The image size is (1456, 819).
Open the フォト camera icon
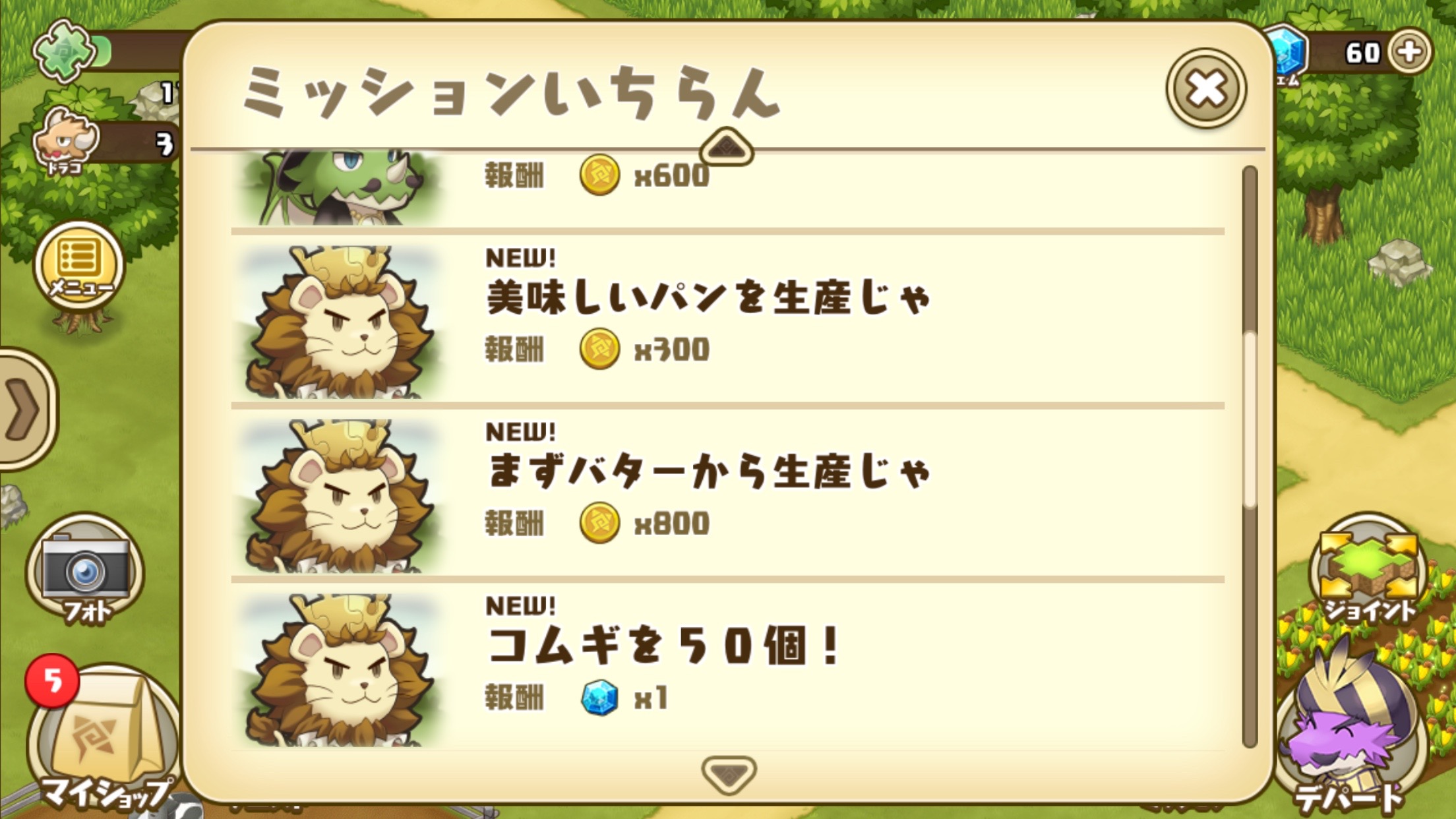[85, 571]
